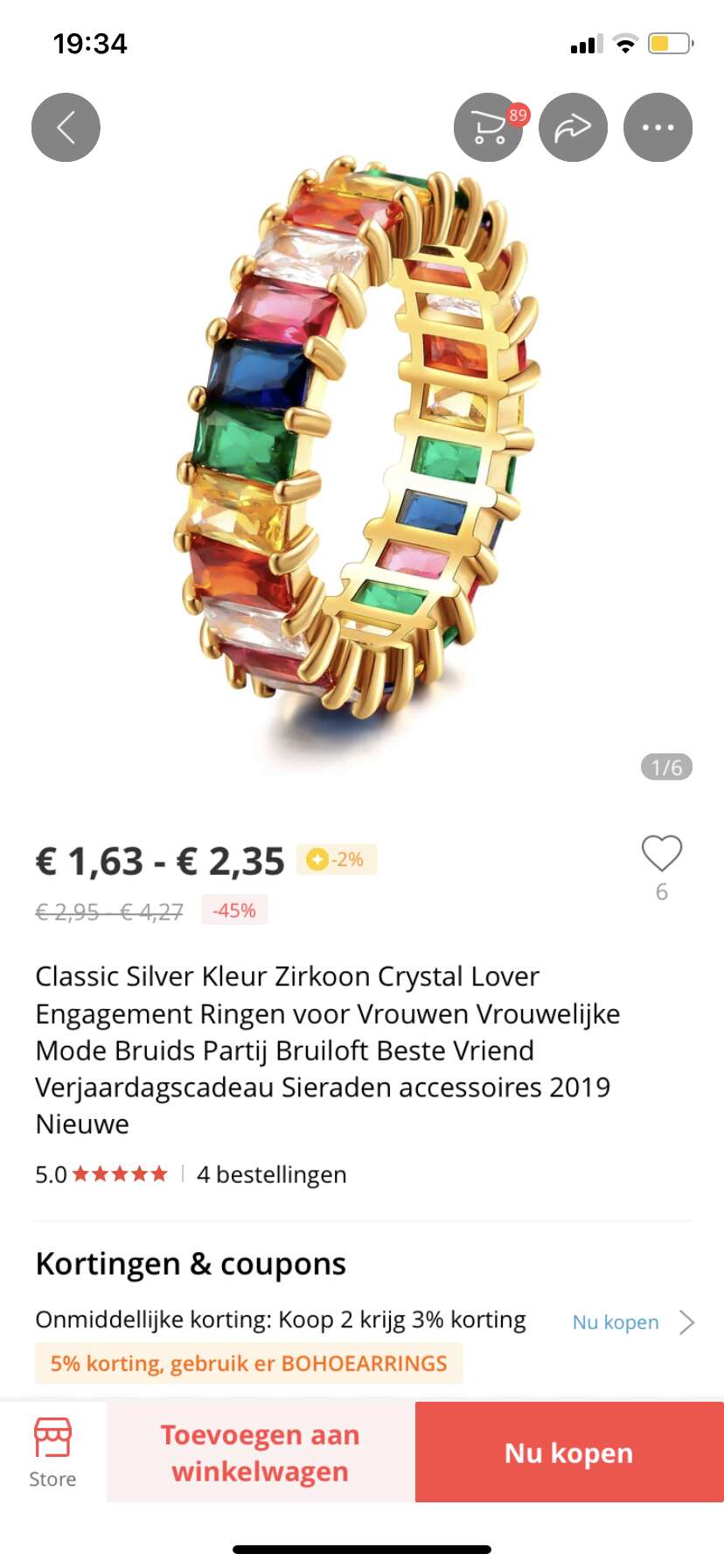Open the shopping cart with 89 items
This screenshot has height=1568, width=724.
coord(489,128)
